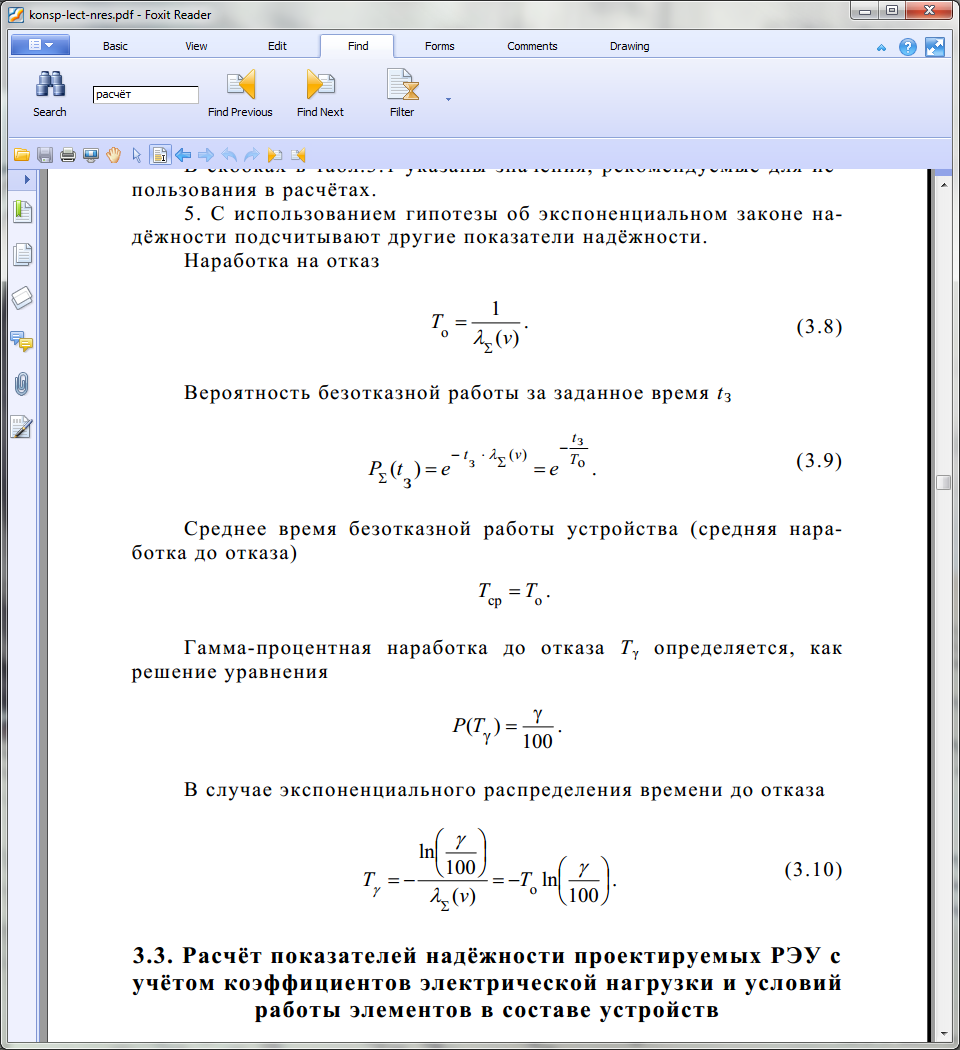Select the arrow pointer annotation tool
Image resolution: width=960 pixels, height=1050 pixels.
click(137, 155)
